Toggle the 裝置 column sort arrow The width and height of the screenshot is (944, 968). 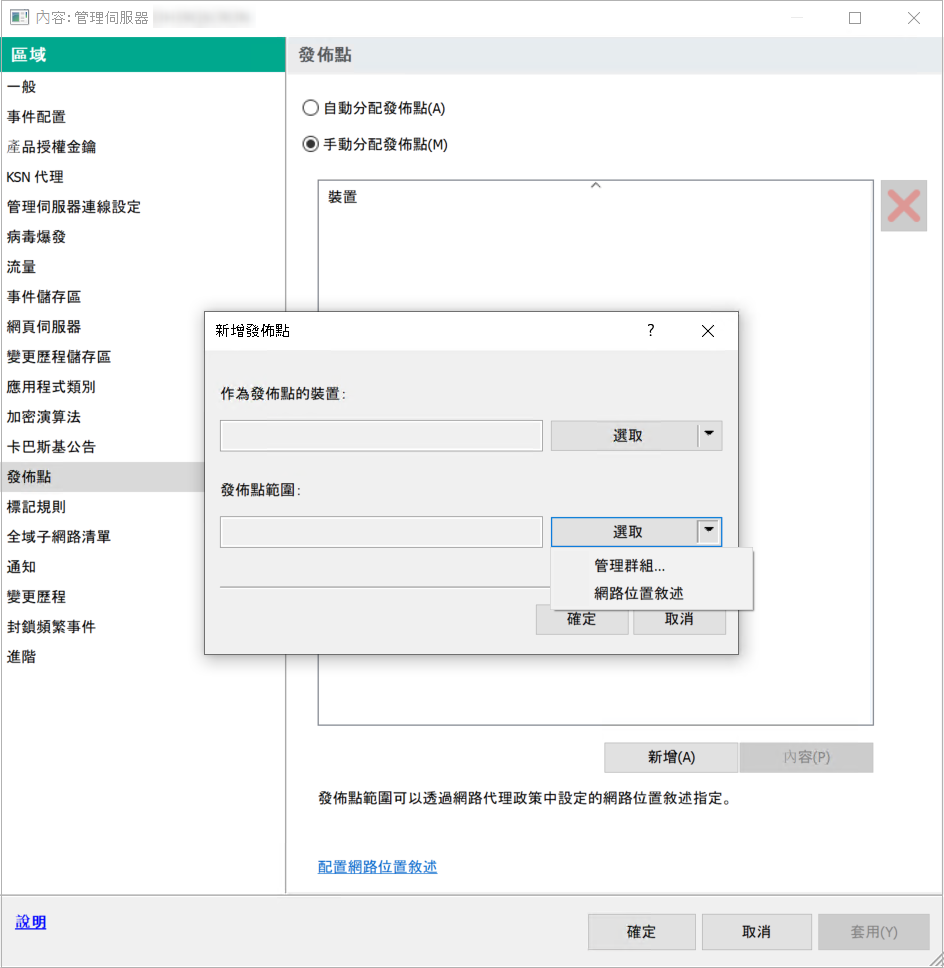point(595,185)
